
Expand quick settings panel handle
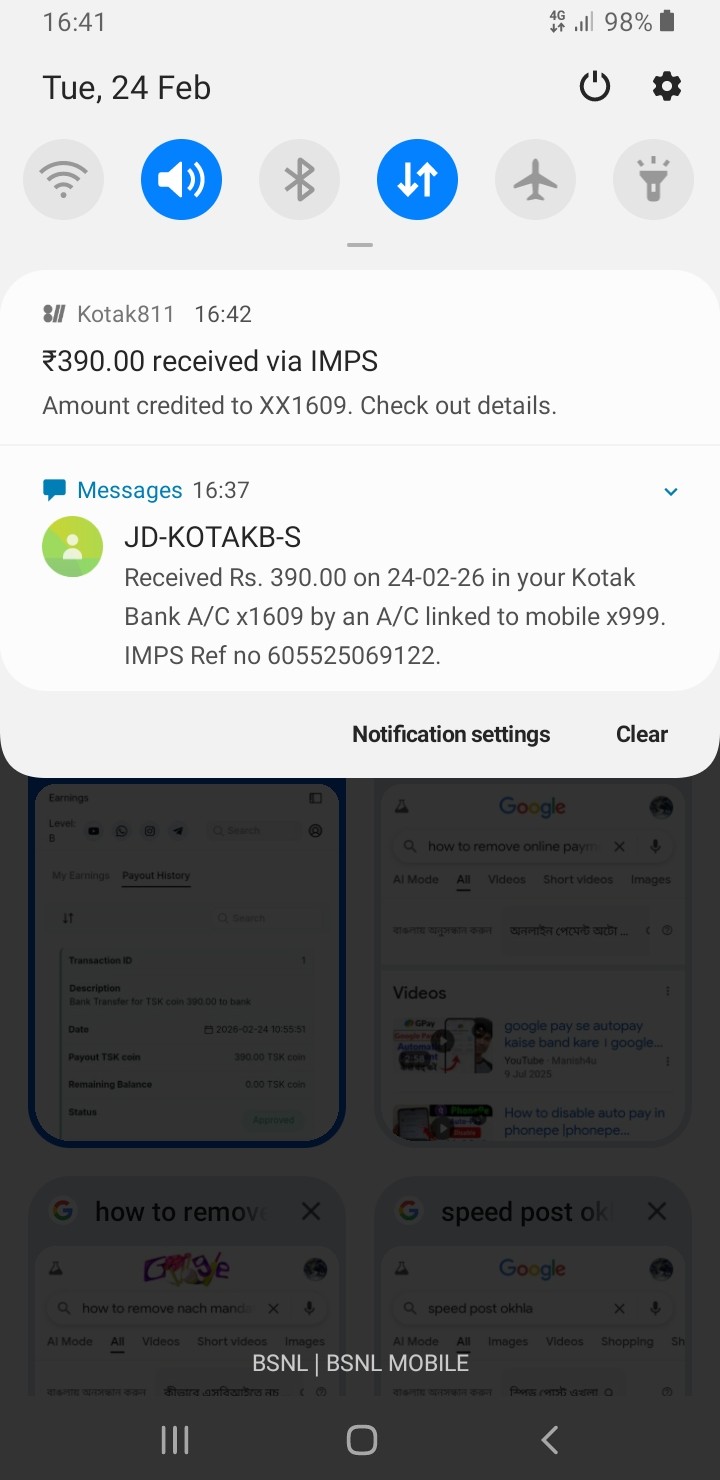[x=360, y=245]
